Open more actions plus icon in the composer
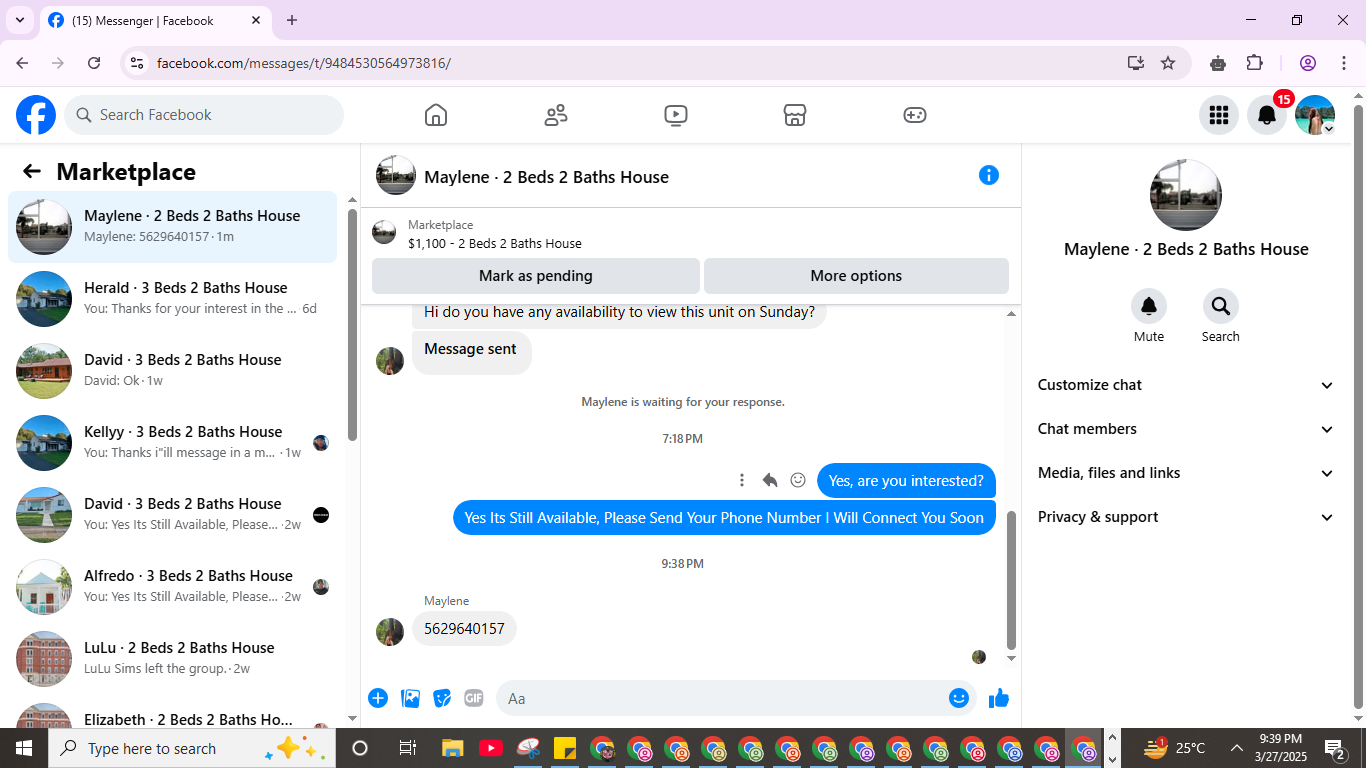1366x768 pixels. pyautogui.click(x=378, y=698)
